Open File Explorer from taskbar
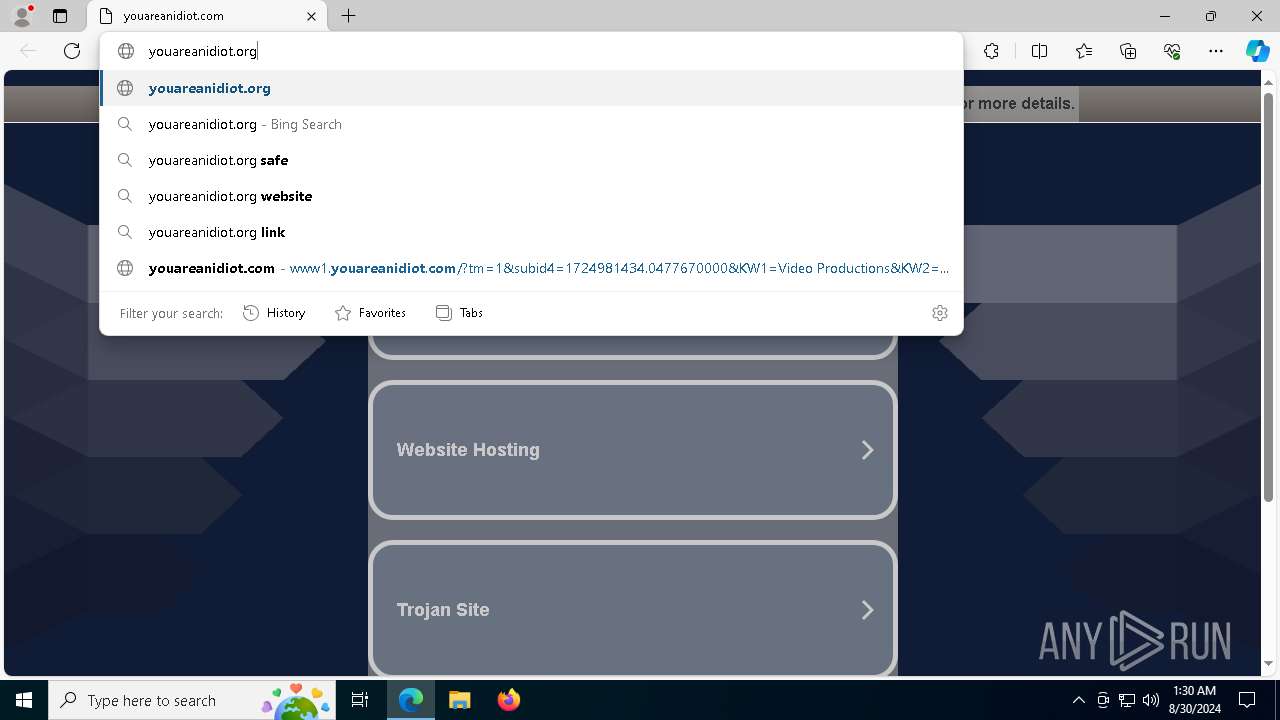Viewport: 1280px width, 720px height. pyautogui.click(x=459, y=700)
